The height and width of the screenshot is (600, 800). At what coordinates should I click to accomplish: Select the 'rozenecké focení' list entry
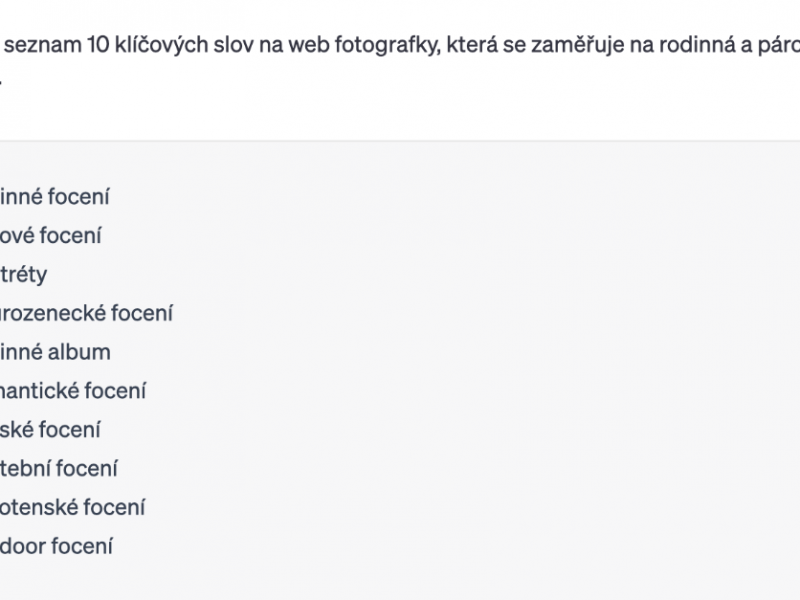86,313
